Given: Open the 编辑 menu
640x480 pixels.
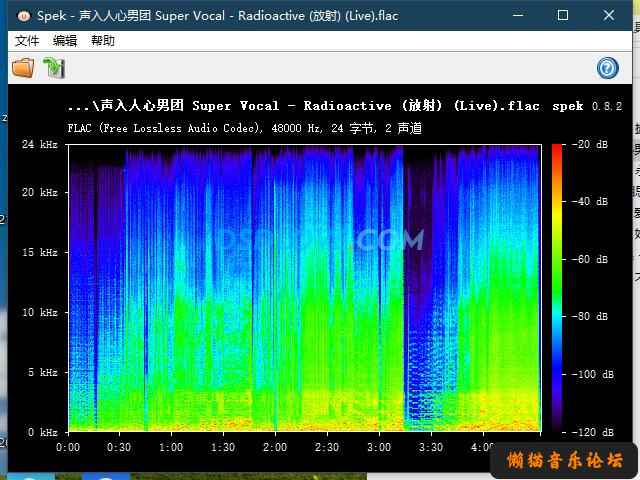Looking at the screenshot, I should tap(64, 41).
